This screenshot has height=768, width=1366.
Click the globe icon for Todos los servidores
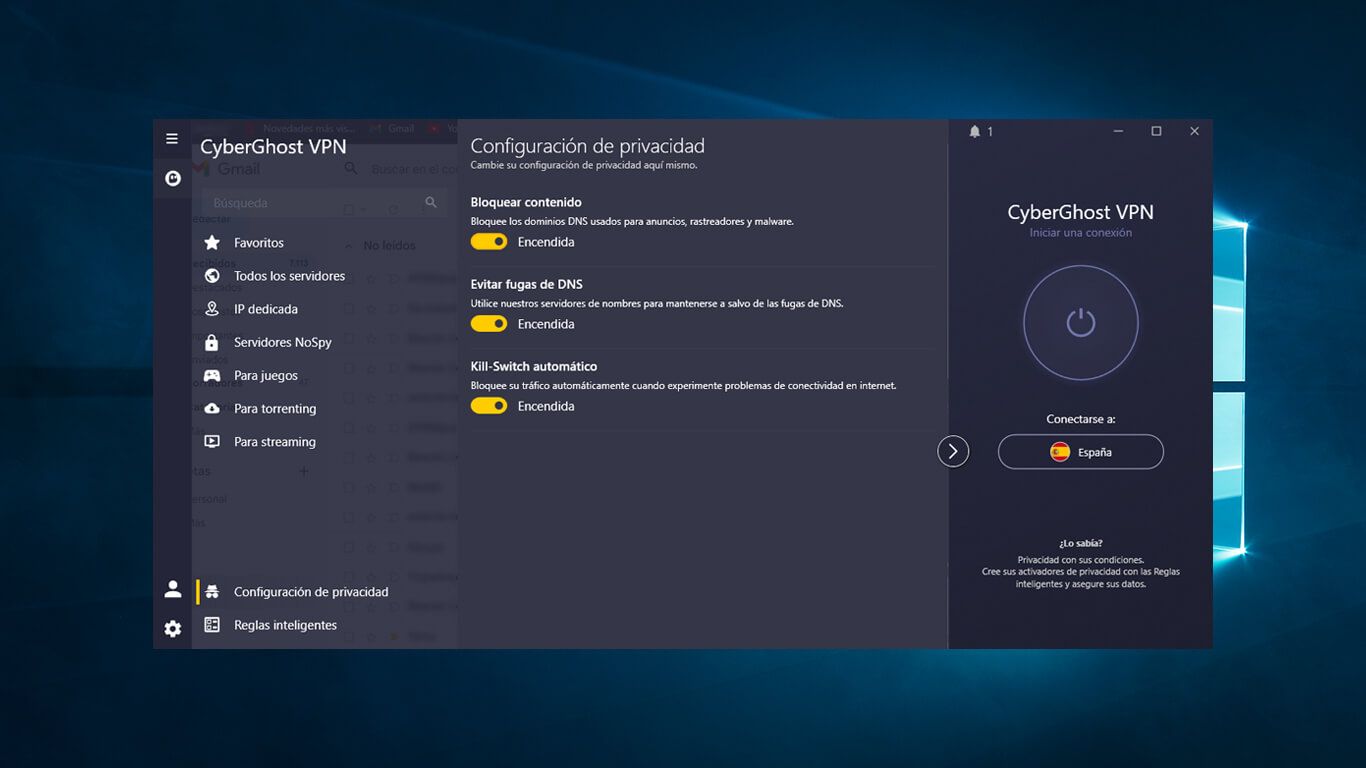(x=212, y=276)
